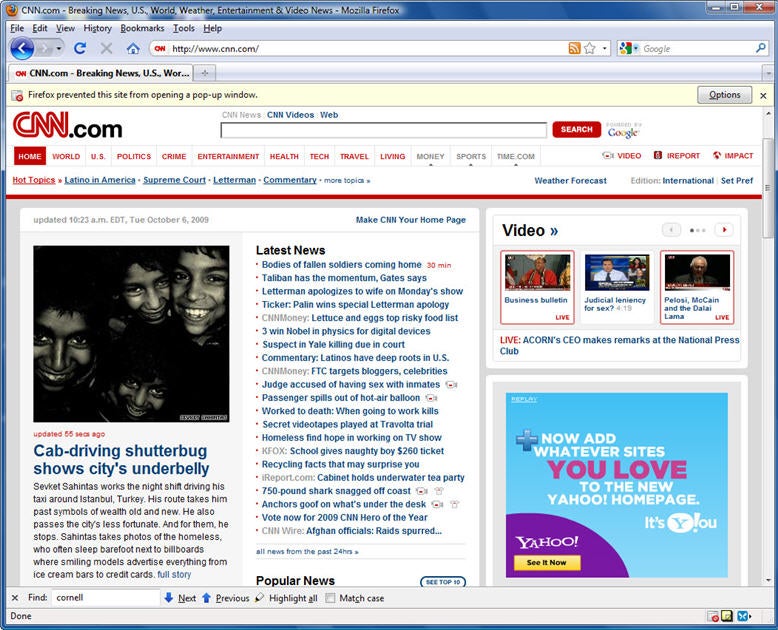Reload the page with the refresh icon
Screen dimensions: 778x630
pyautogui.click(x=80, y=49)
